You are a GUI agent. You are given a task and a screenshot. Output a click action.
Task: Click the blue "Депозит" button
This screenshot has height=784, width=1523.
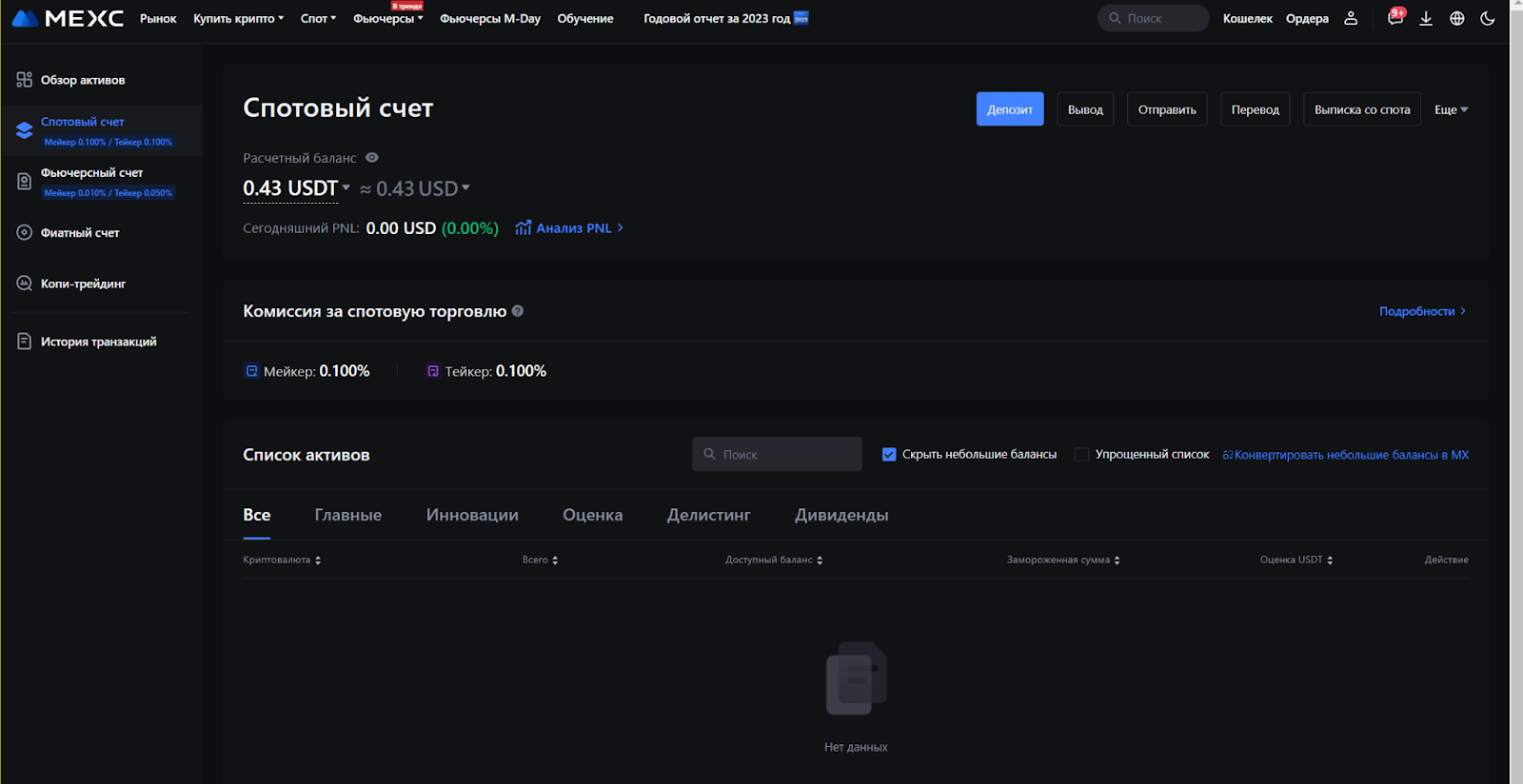coord(1009,109)
